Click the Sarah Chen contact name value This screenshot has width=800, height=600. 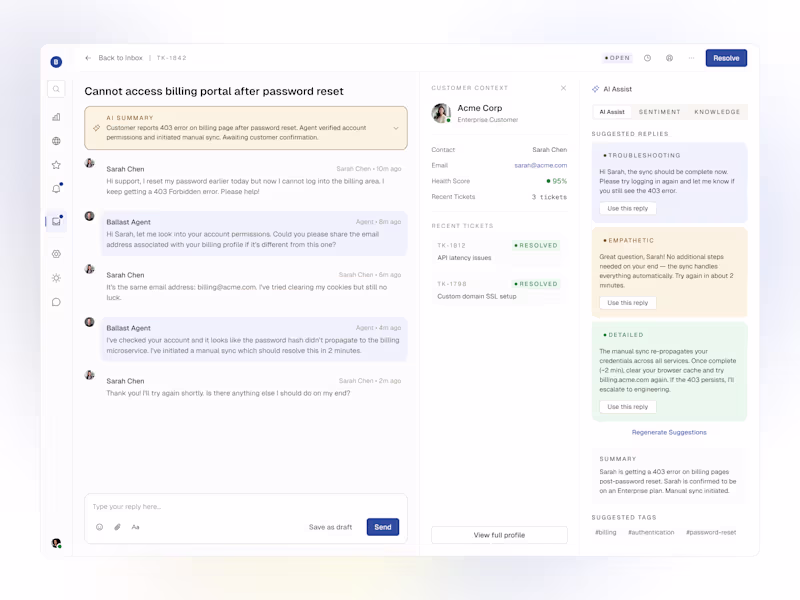point(549,149)
